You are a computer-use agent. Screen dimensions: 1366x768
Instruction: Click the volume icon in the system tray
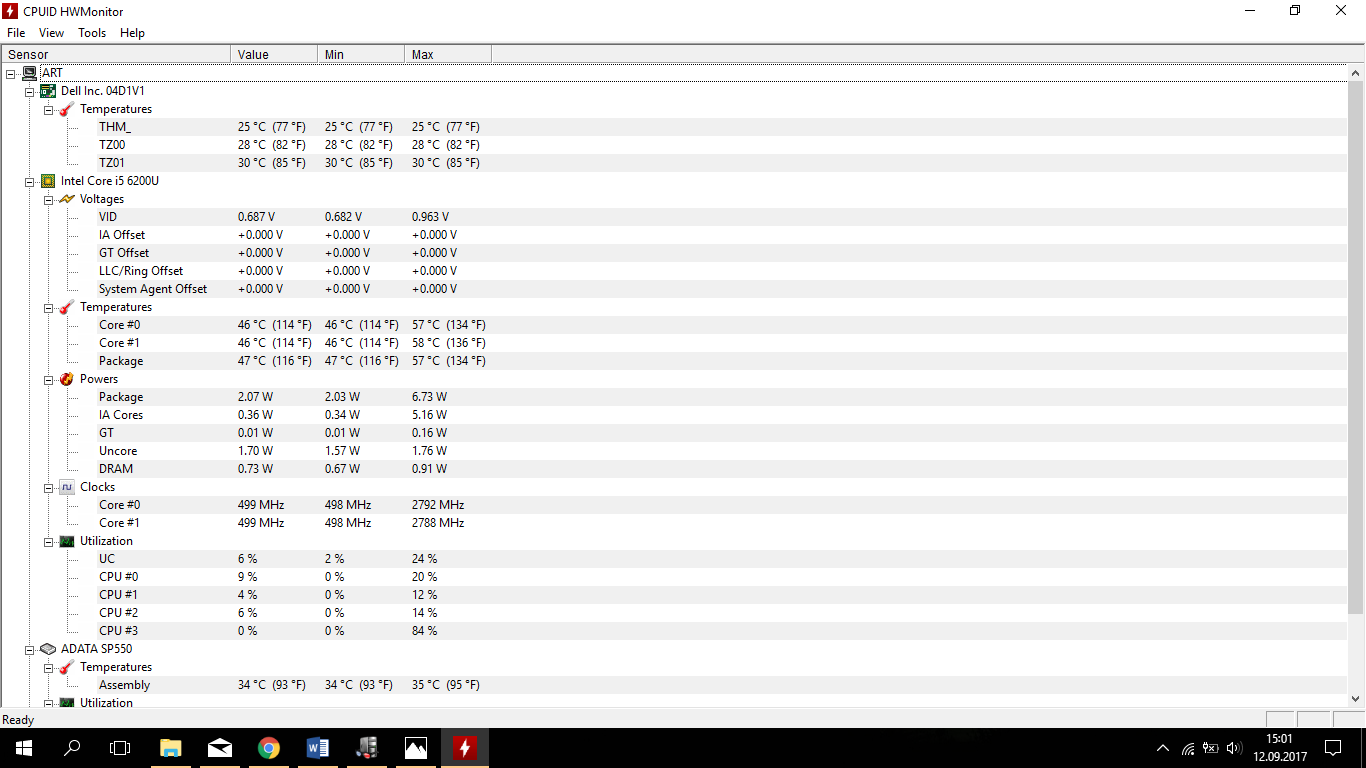1234,748
